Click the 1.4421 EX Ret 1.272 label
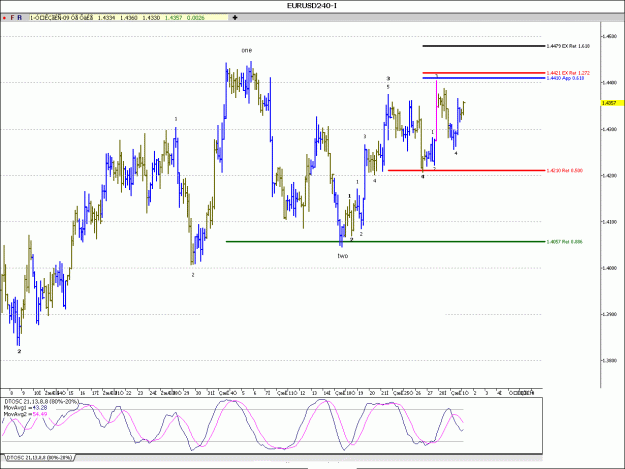Image resolution: width=625 pixels, height=469 pixels. pos(568,73)
